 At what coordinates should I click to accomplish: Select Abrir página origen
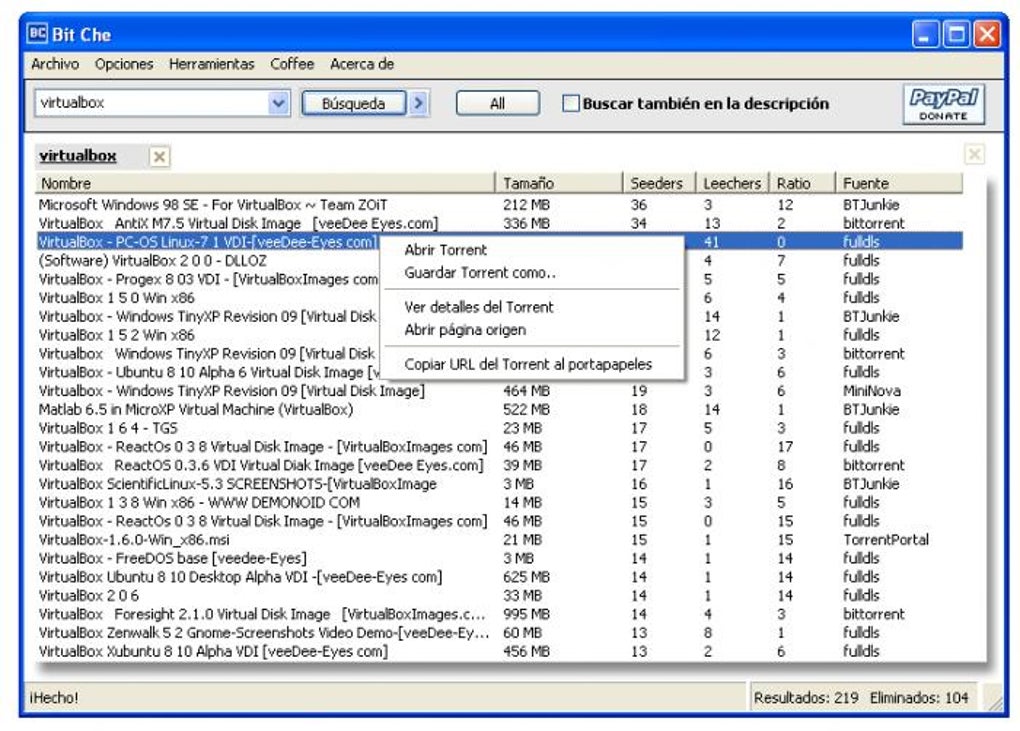(x=464, y=330)
